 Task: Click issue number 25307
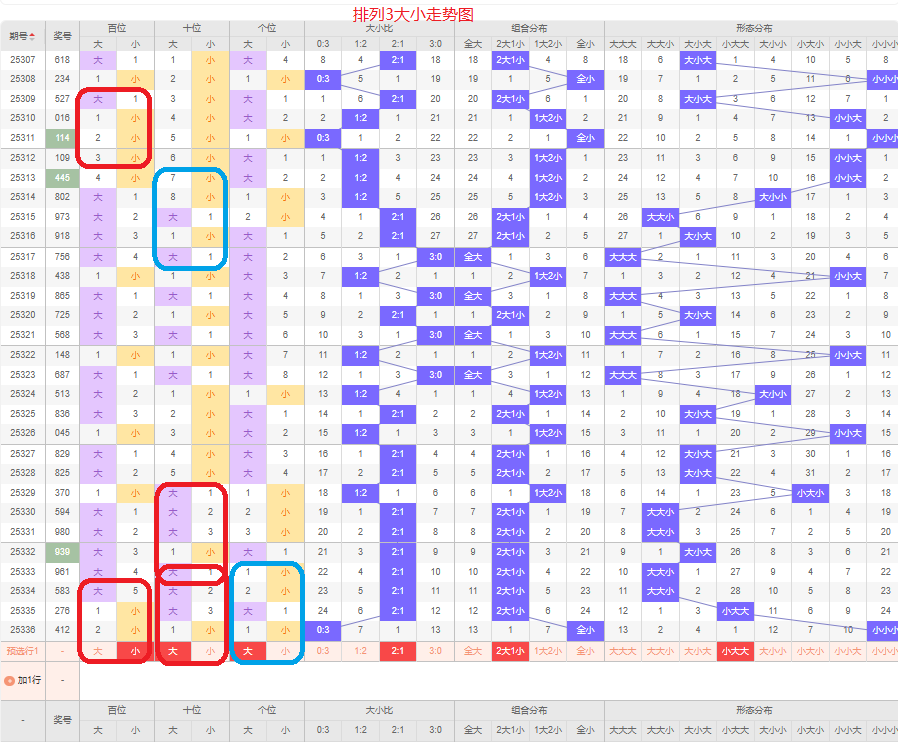coord(22,60)
